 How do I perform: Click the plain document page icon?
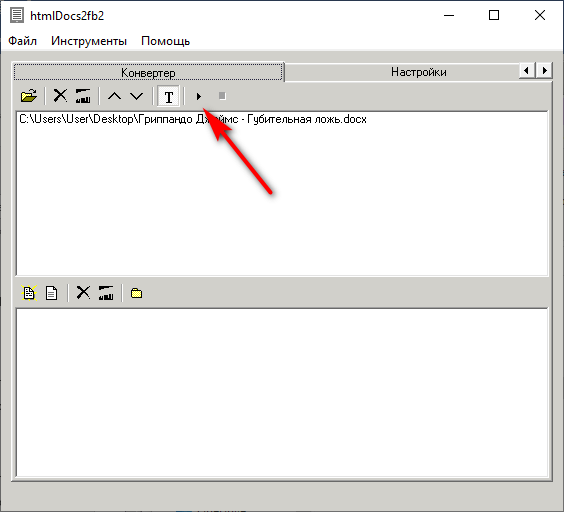(51, 293)
